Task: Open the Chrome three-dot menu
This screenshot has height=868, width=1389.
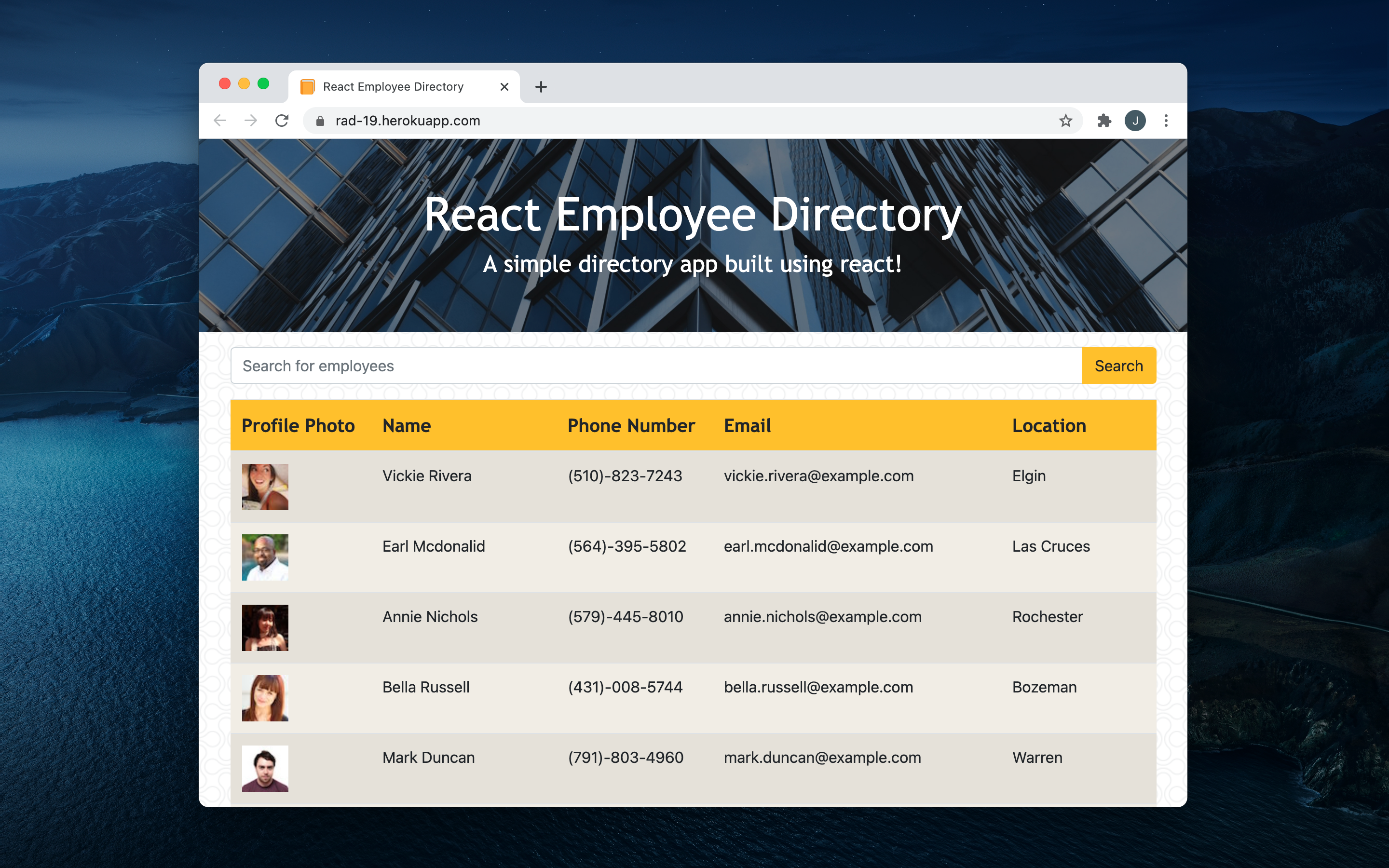Action: pyautogui.click(x=1166, y=121)
